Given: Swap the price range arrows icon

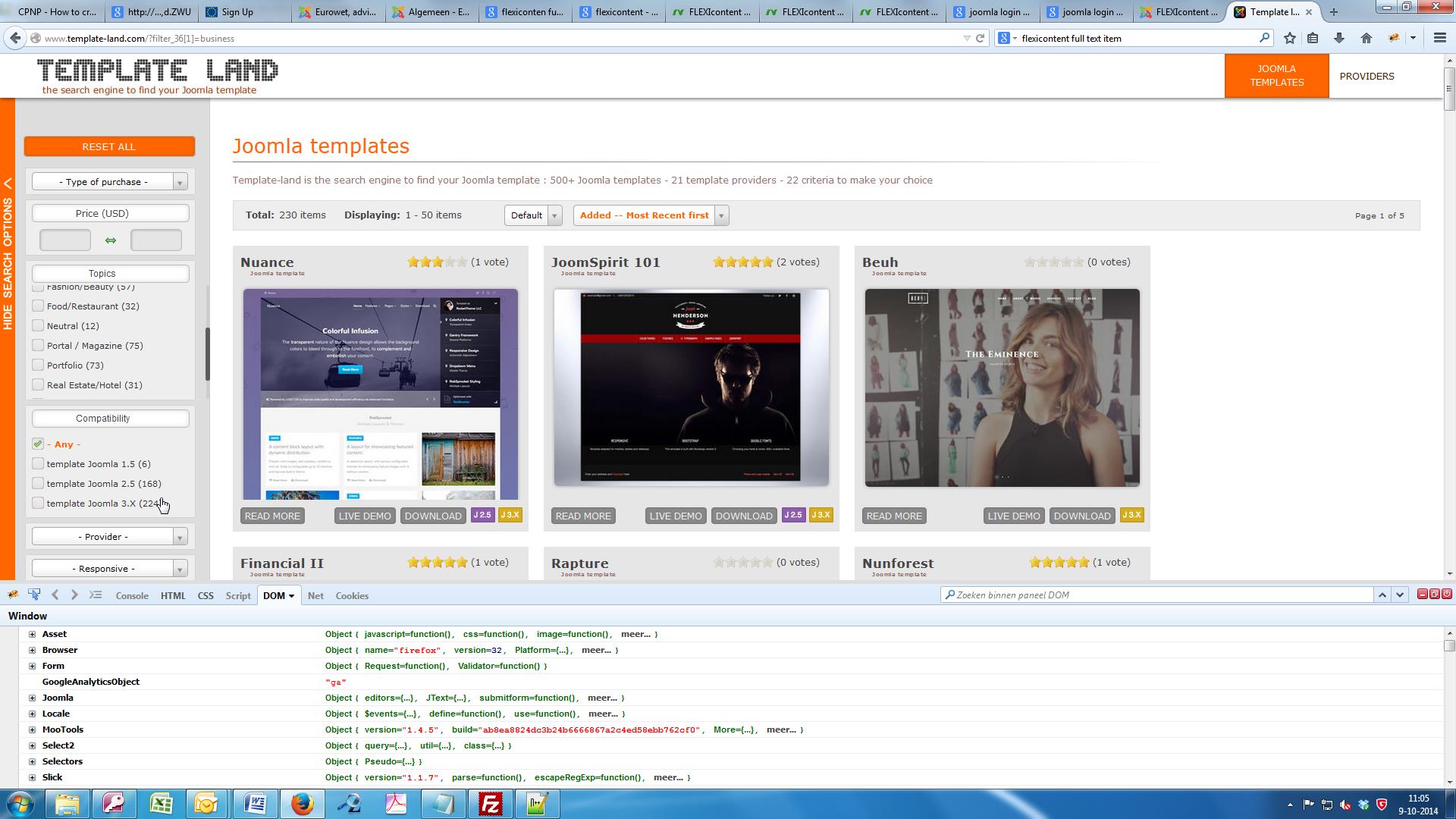Looking at the screenshot, I should coord(111,240).
